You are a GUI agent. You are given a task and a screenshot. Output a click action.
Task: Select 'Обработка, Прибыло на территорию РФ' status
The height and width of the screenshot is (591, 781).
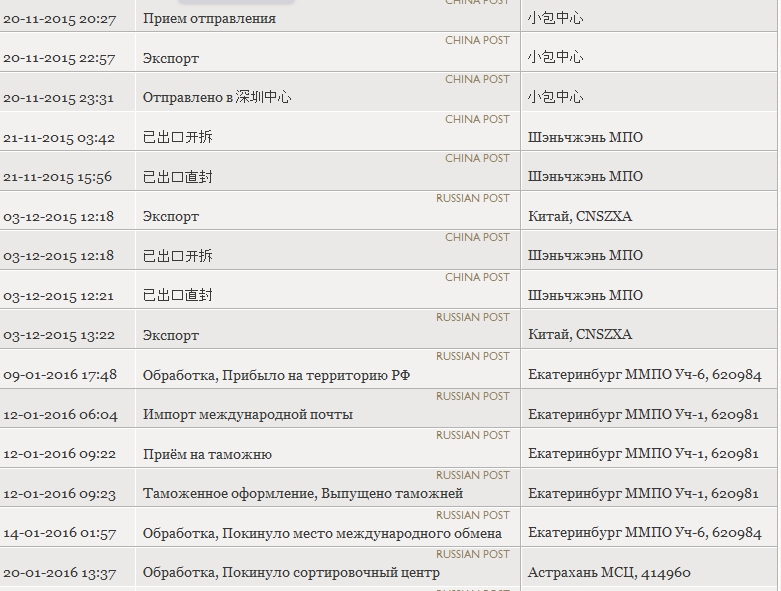tap(276, 375)
